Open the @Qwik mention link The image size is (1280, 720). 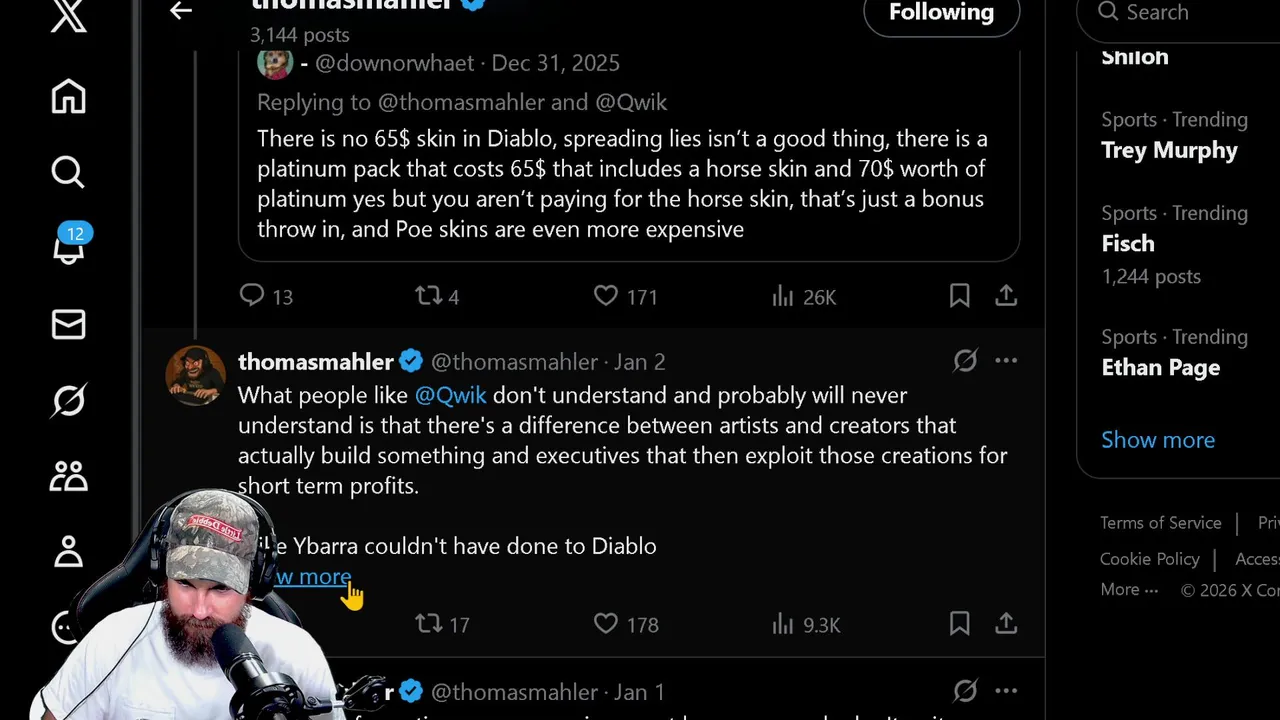coord(450,395)
